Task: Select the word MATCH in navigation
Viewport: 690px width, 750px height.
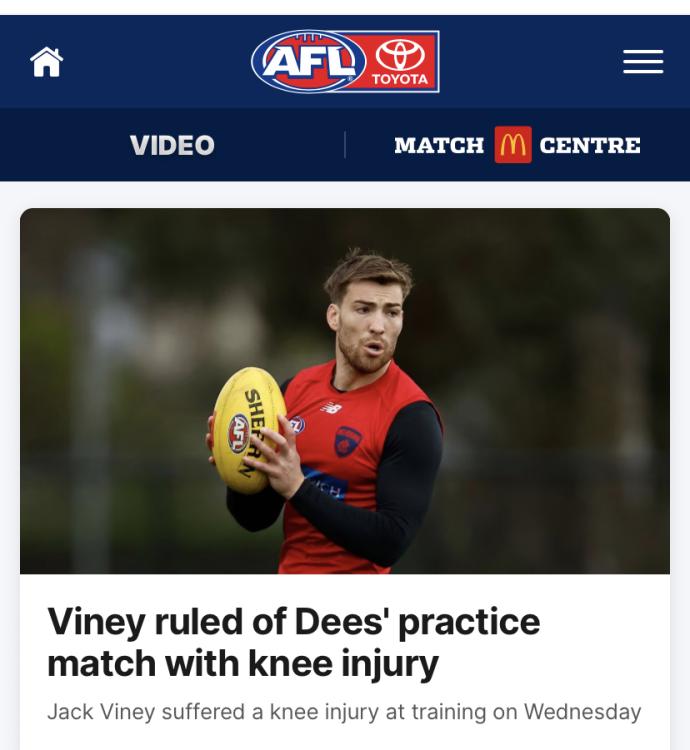Action: point(439,145)
